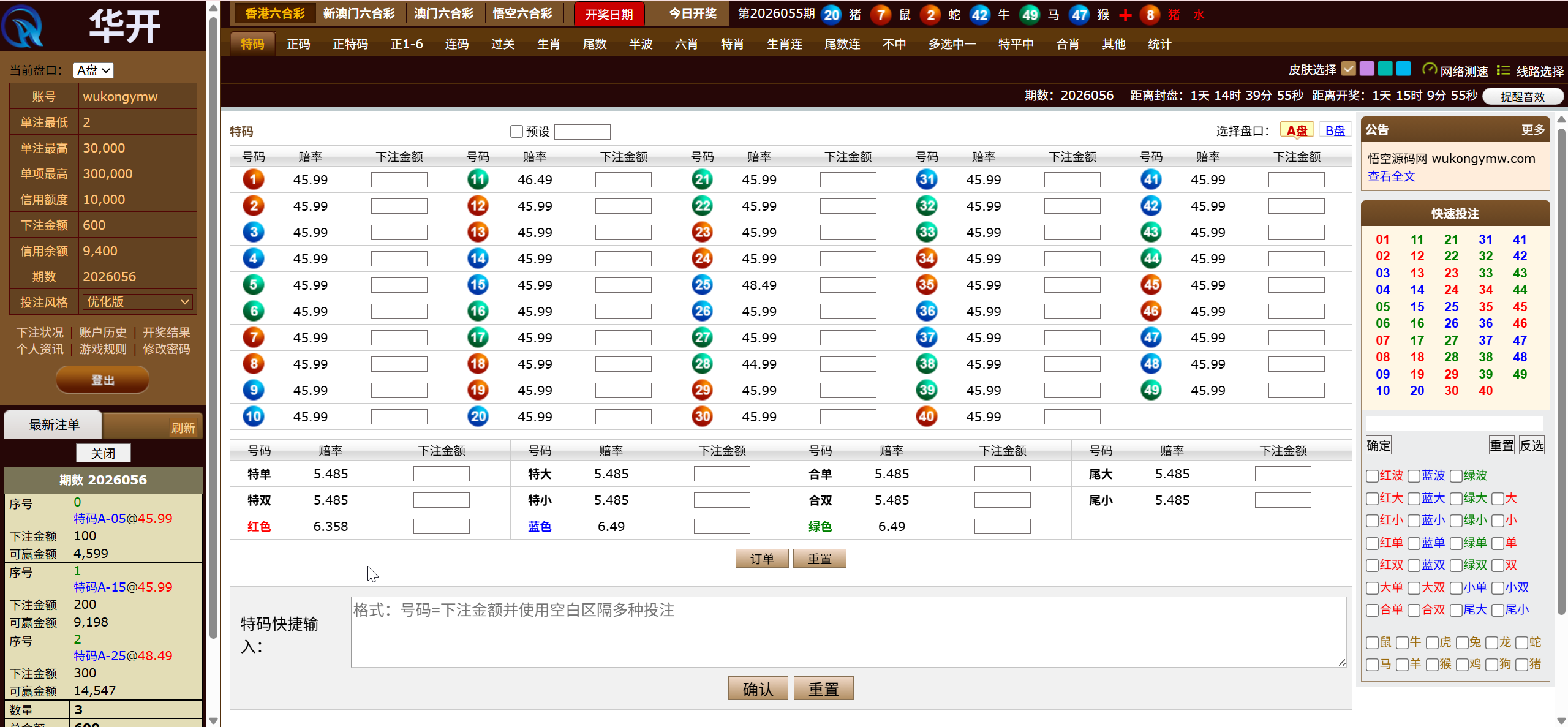The height and width of the screenshot is (727, 1568).
Task: Check the 绿单 quick-bet checkbox
Action: (x=1456, y=544)
